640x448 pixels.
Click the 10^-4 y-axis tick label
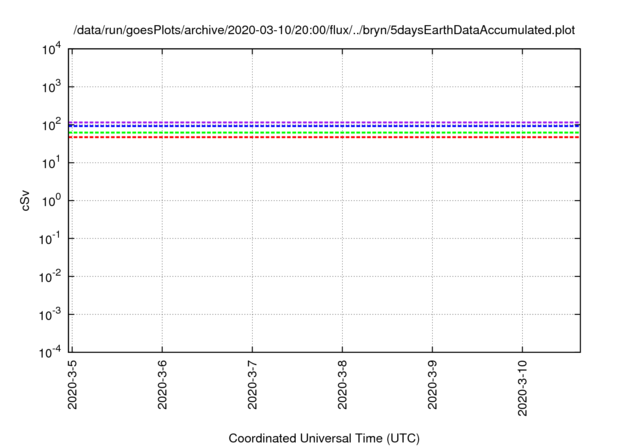[x=50, y=352]
